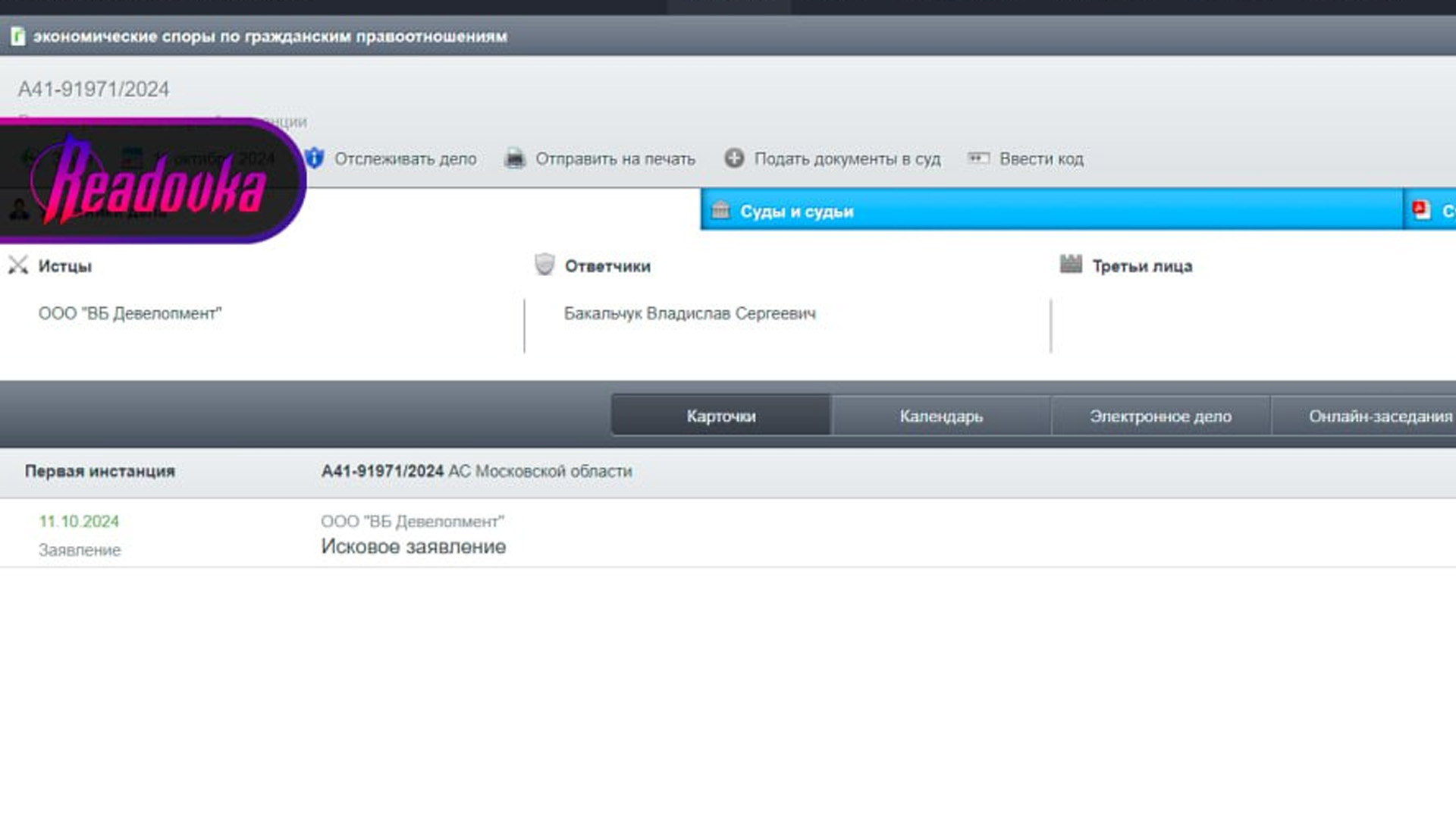Select the Карточки tab
This screenshot has height=819, width=1456.
tap(721, 416)
